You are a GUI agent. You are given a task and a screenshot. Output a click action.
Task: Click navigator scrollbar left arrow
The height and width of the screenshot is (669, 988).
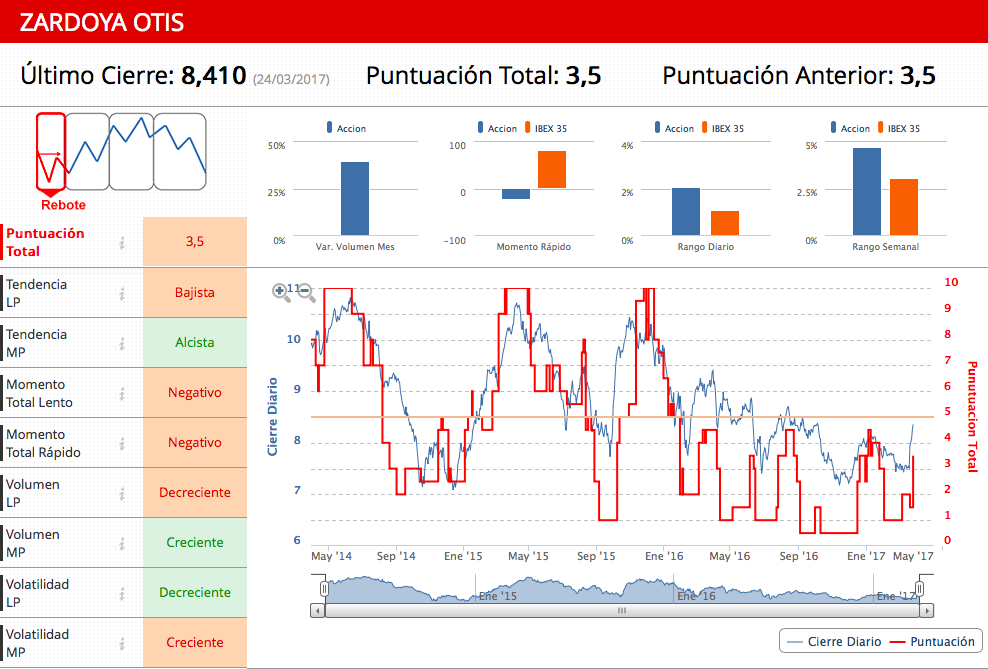coord(318,610)
